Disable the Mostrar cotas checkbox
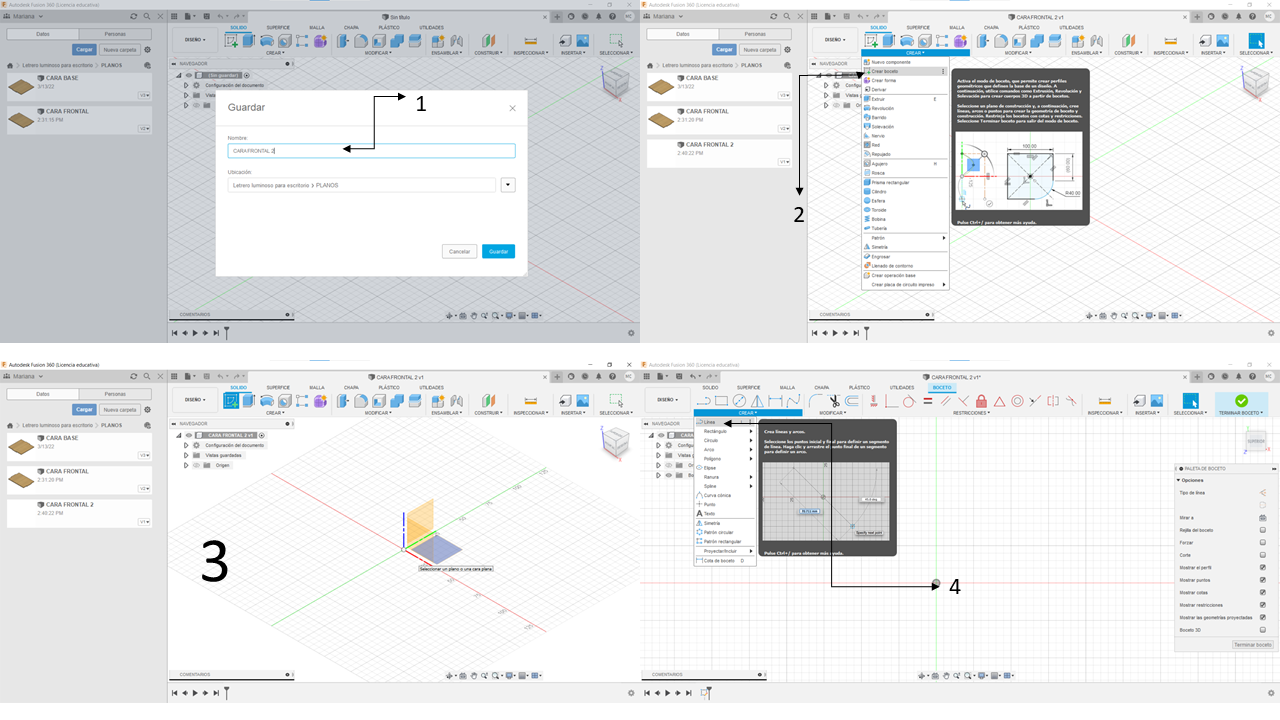 [x=1263, y=592]
